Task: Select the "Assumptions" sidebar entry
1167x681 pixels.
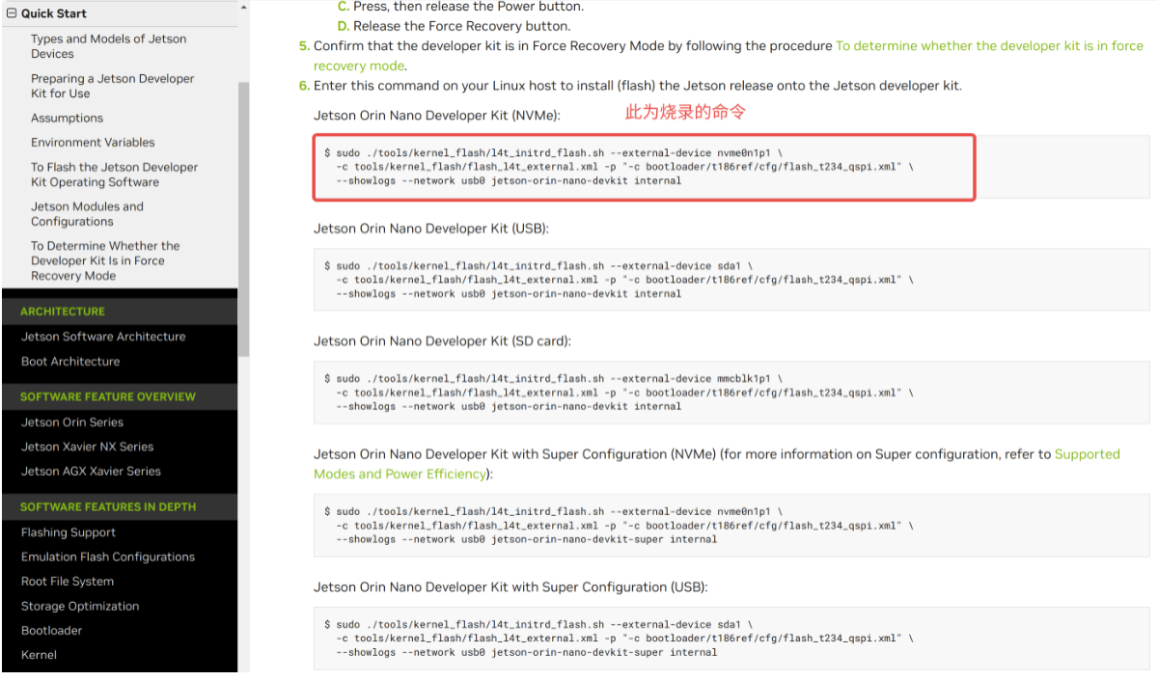Action: [x=68, y=118]
